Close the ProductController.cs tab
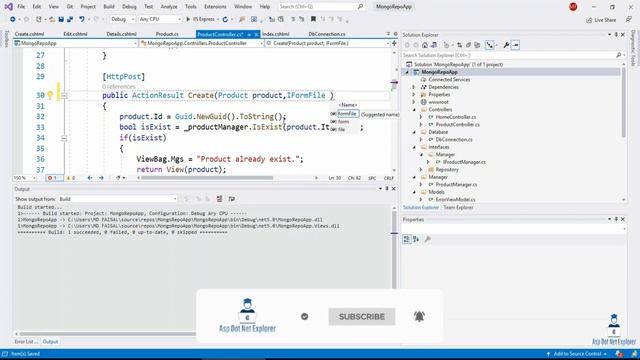This screenshot has height=360, width=640. [256, 34]
